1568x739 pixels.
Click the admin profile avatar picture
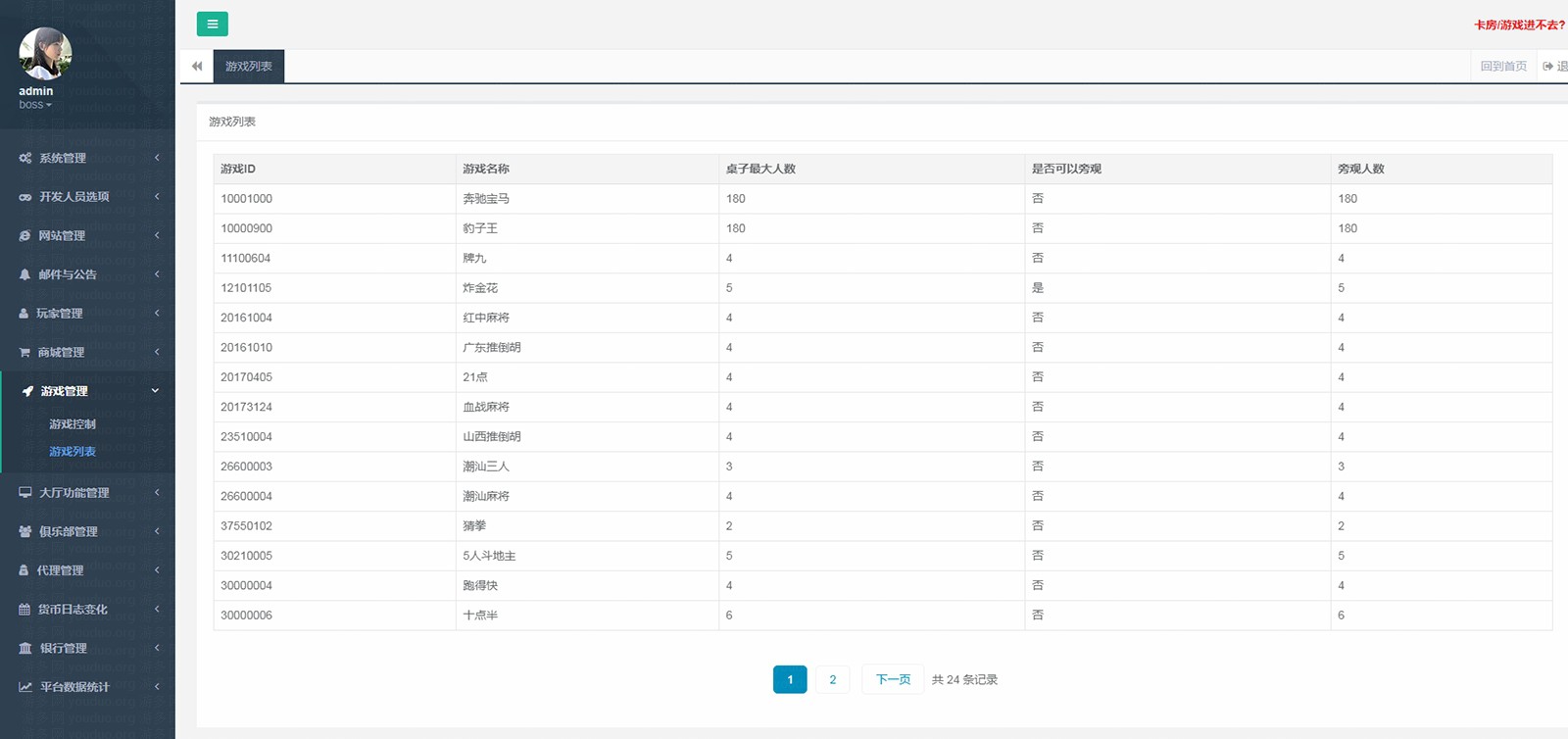point(45,53)
